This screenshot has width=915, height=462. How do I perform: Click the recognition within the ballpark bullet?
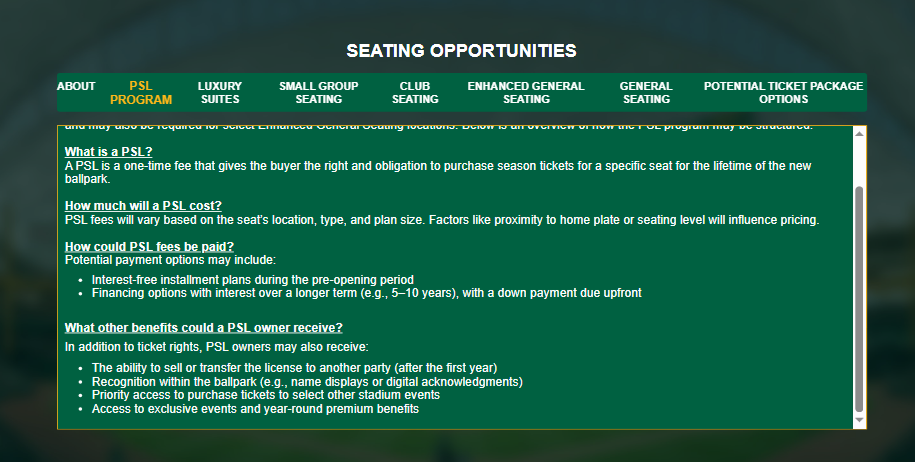(x=307, y=382)
